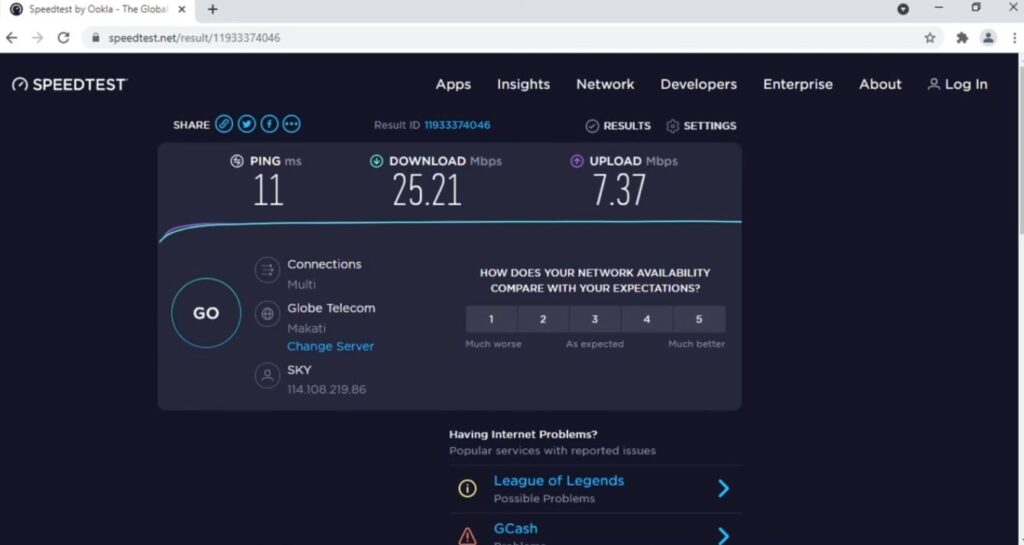Bookmark this page with star icon
The width and height of the screenshot is (1024, 545).
[x=930, y=38]
